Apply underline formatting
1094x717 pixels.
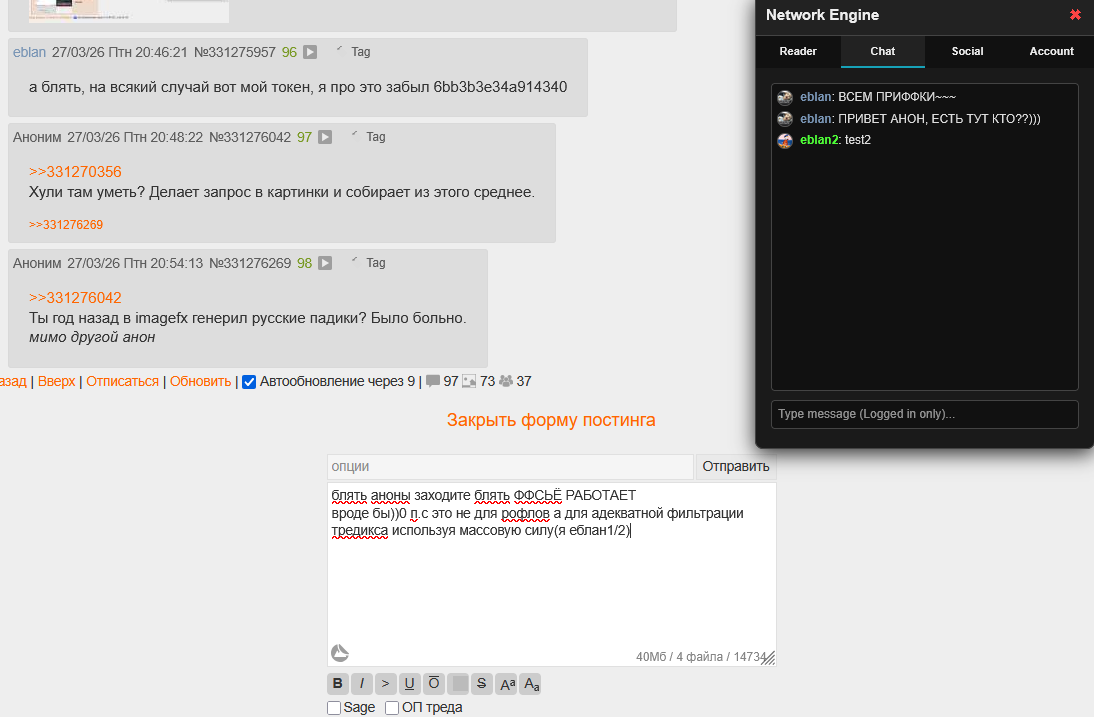coord(410,684)
